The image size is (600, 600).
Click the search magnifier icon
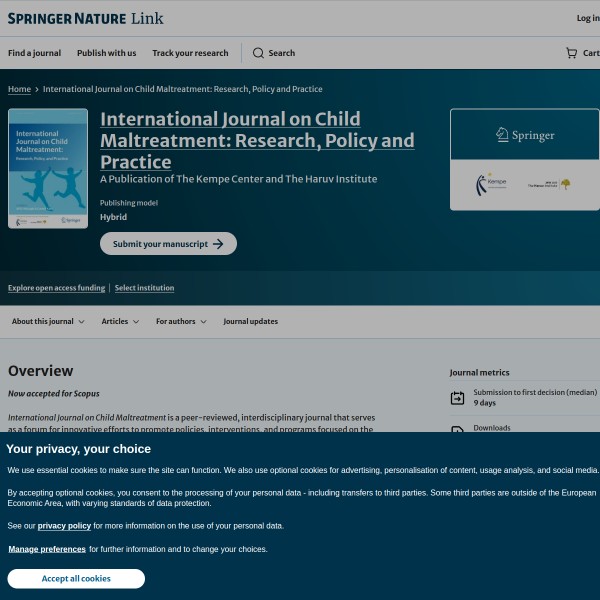[x=258, y=53]
